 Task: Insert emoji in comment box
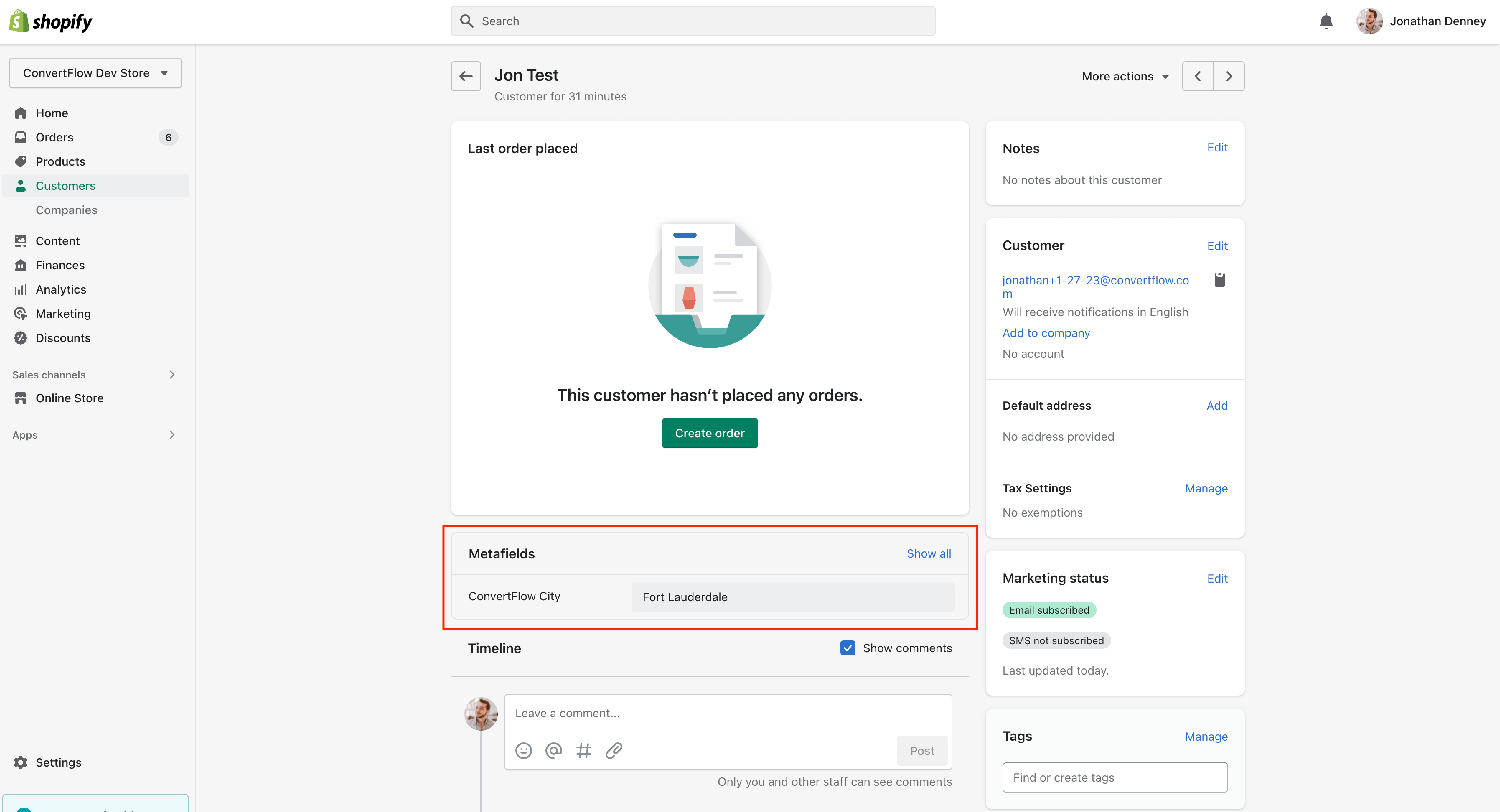(x=523, y=751)
